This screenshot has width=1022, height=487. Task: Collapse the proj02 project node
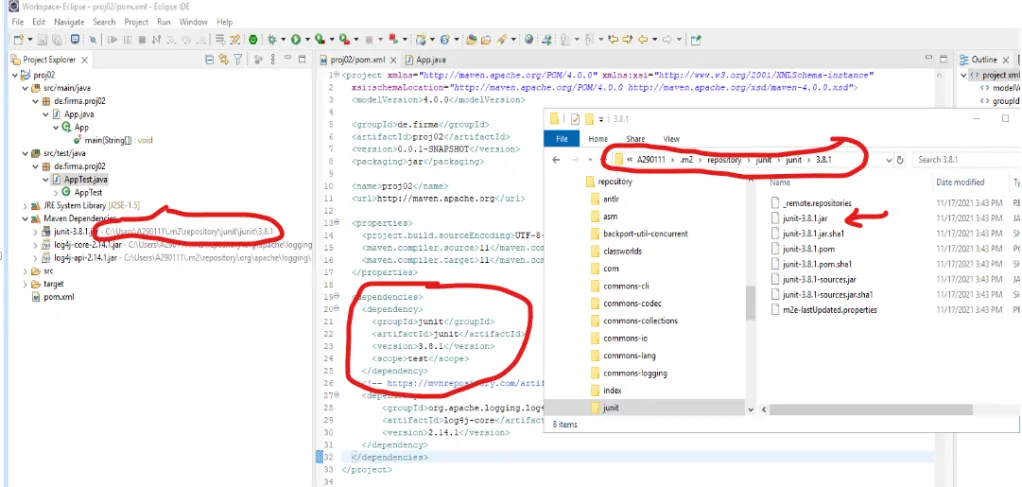click(16, 76)
